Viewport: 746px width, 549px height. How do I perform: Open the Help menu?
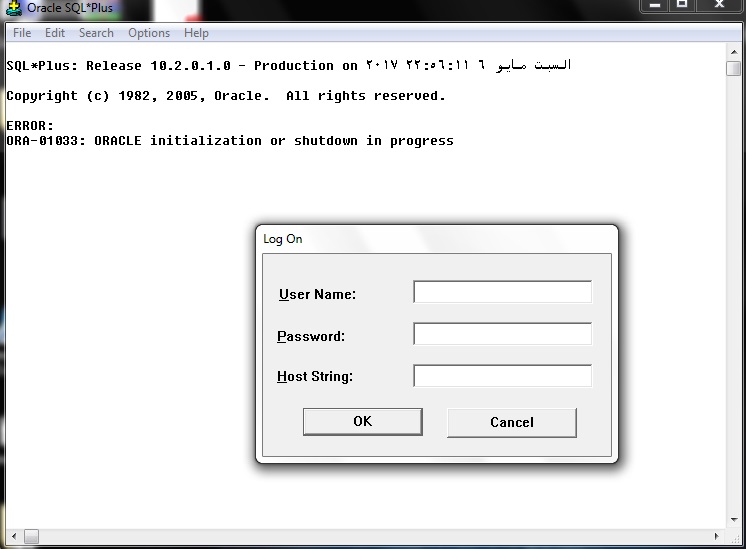(196, 33)
